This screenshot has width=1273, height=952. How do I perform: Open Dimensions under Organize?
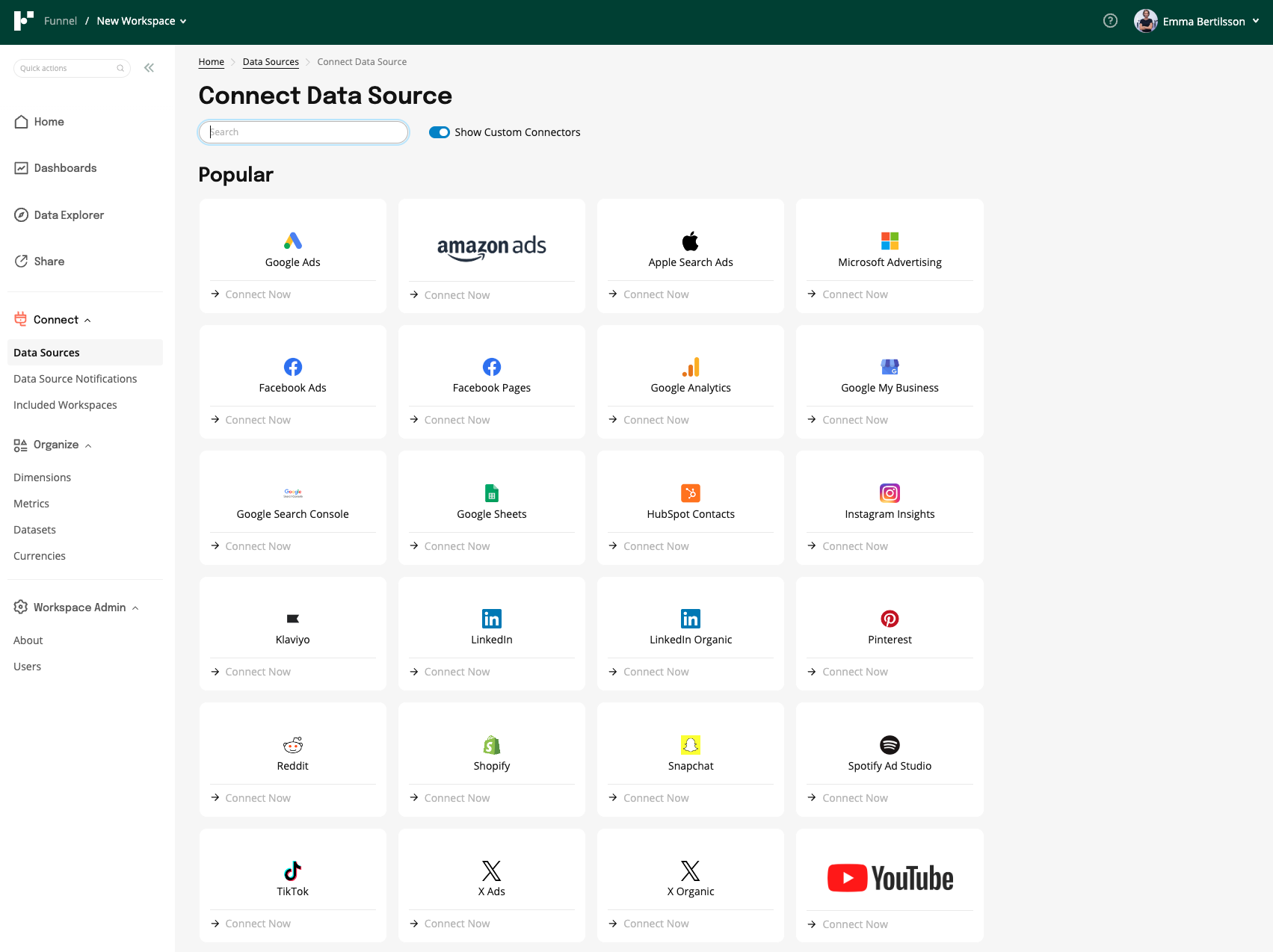point(42,477)
